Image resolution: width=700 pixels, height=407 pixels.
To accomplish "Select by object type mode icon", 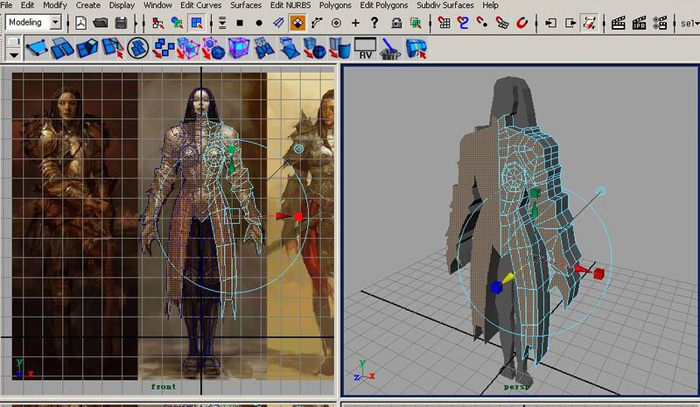I will pyautogui.click(x=177, y=23).
